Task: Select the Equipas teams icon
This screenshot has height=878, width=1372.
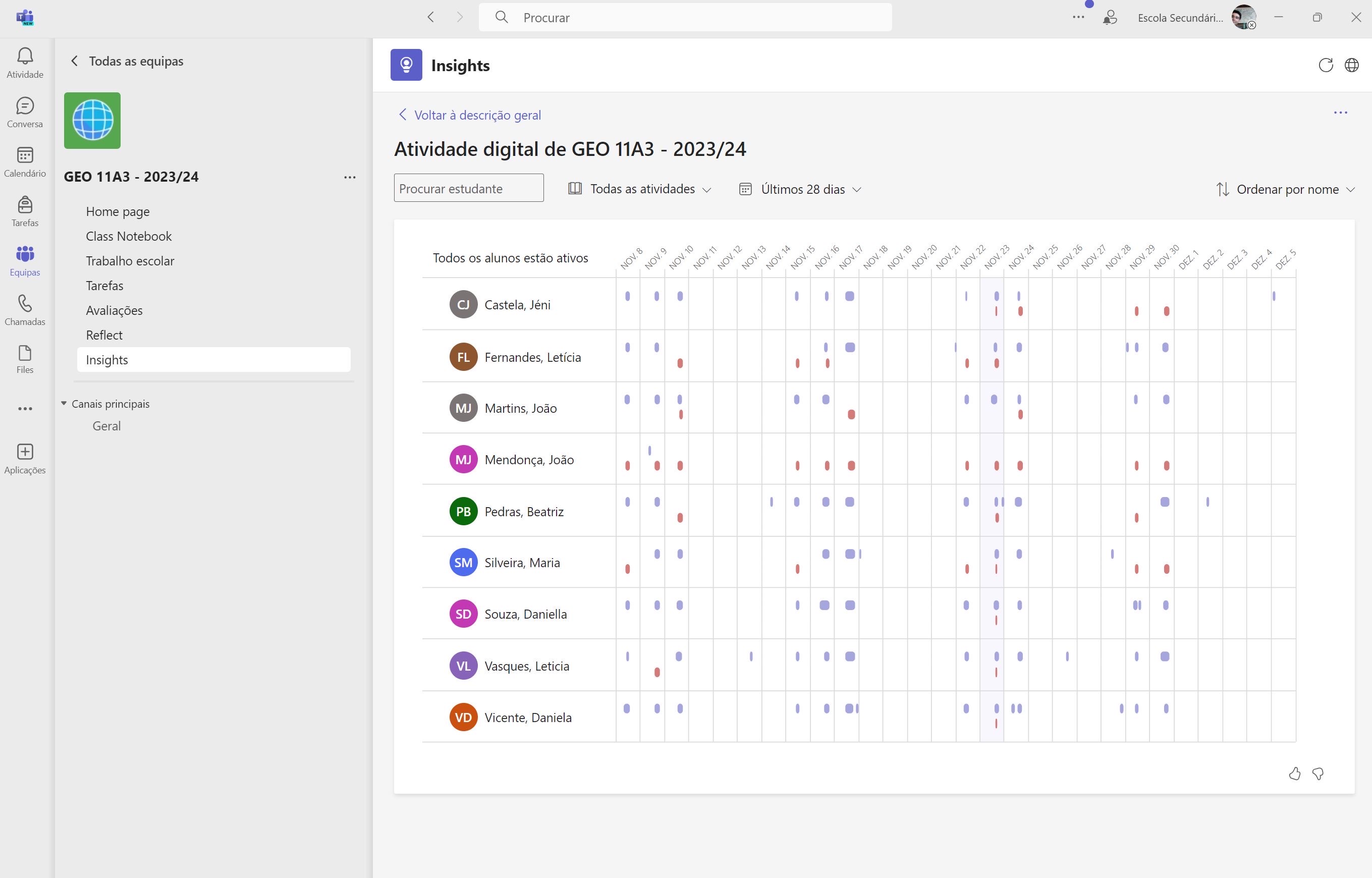Action: point(25,261)
